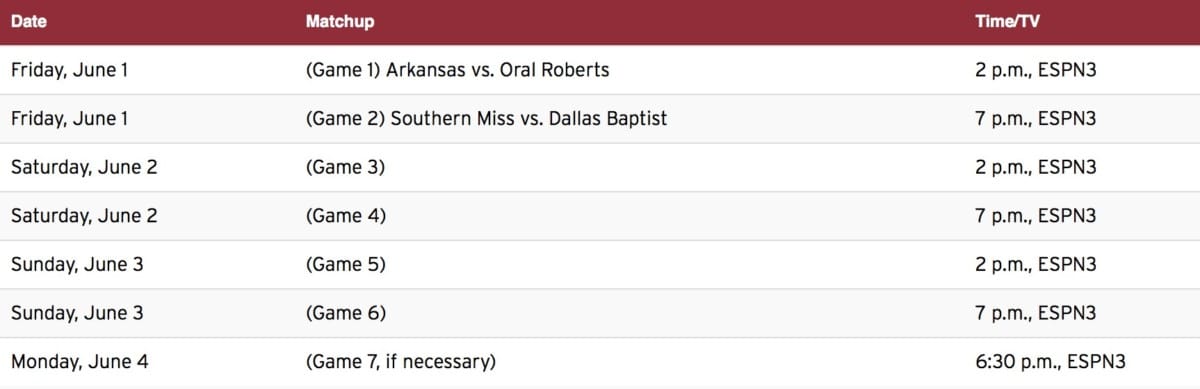Select the Friday date beside Game 2
The width and height of the screenshot is (1200, 389).
69,119
